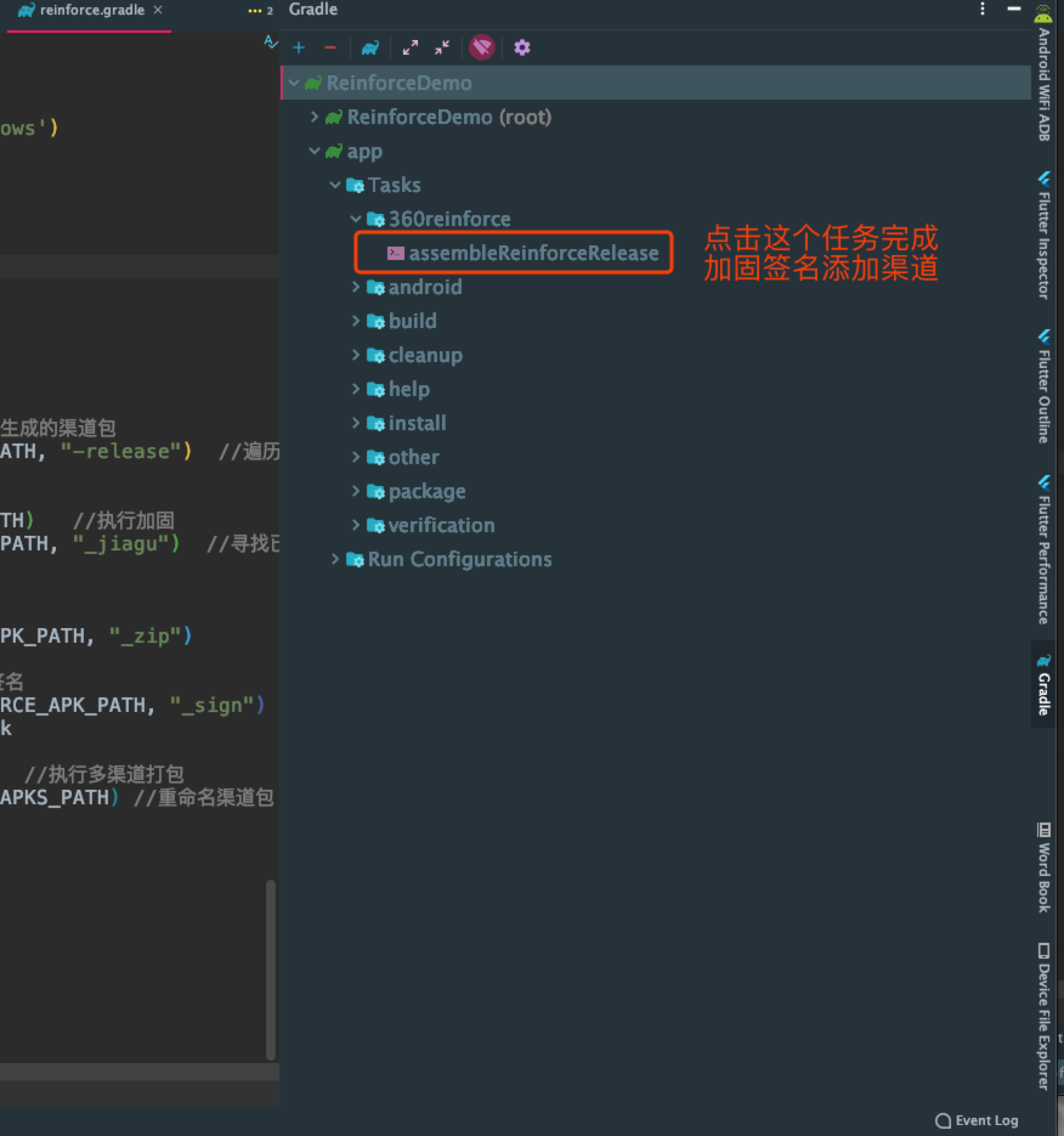This screenshot has width=1064, height=1136.
Task: Expand the verification task group
Action: click(356, 525)
